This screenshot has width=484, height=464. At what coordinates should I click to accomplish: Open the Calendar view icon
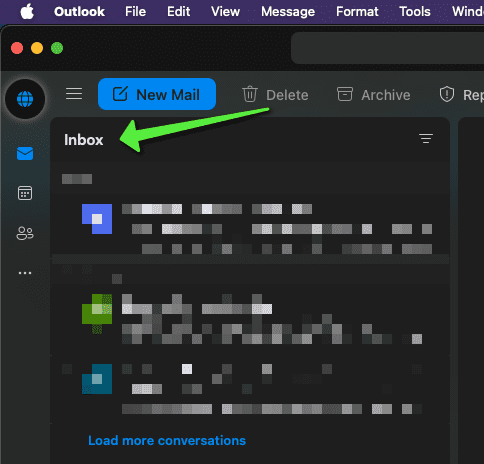(25, 193)
